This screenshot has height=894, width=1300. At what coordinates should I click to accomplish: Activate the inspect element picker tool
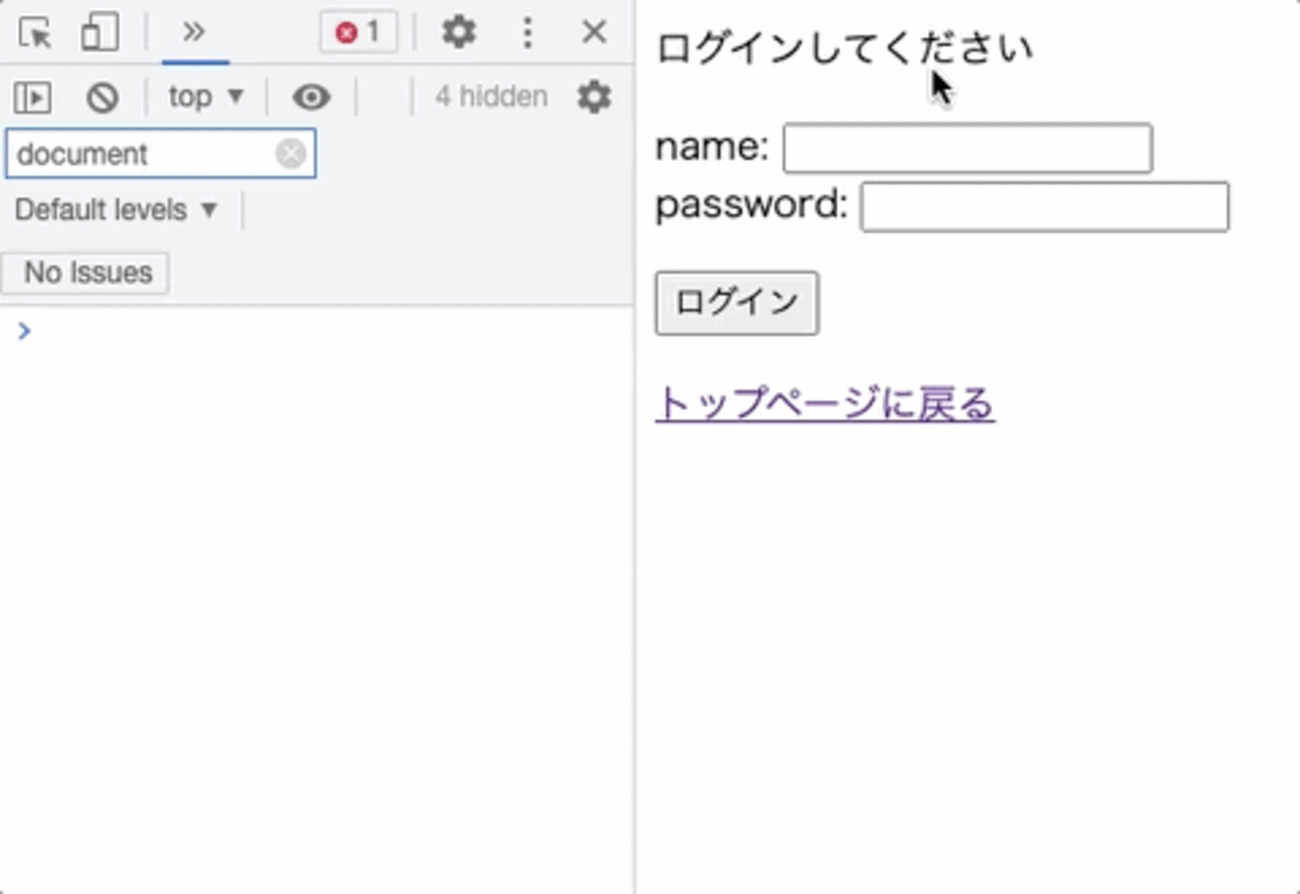point(35,33)
